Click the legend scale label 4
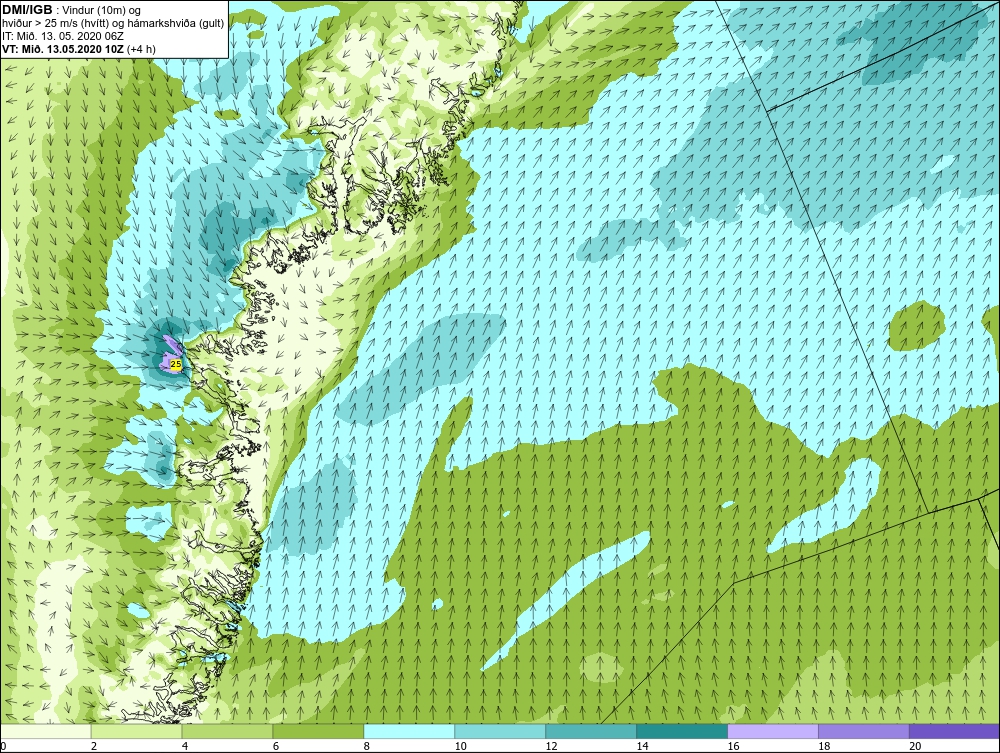The image size is (1000, 753). tap(185, 746)
